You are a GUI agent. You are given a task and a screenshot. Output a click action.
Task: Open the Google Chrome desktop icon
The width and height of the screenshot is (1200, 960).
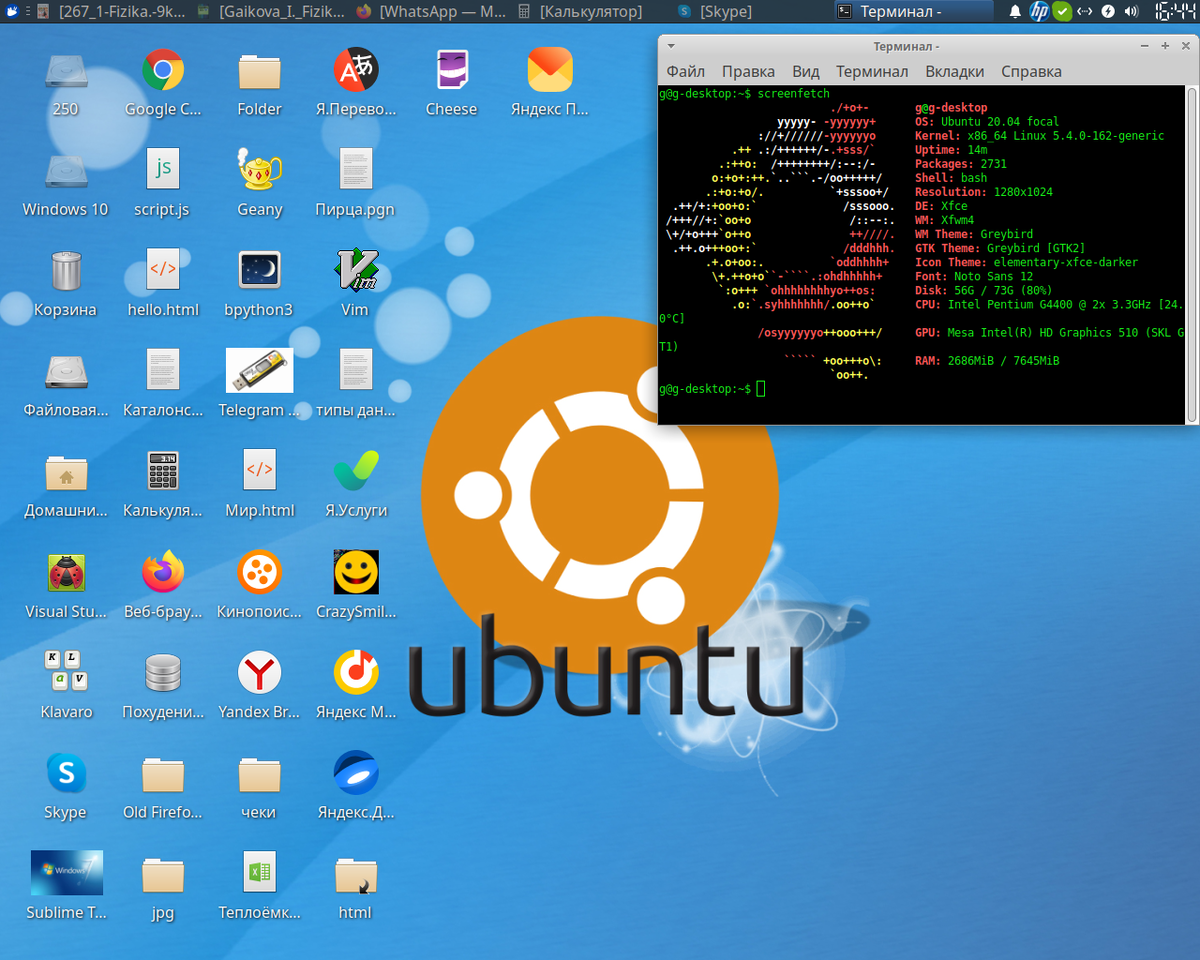tap(162, 71)
